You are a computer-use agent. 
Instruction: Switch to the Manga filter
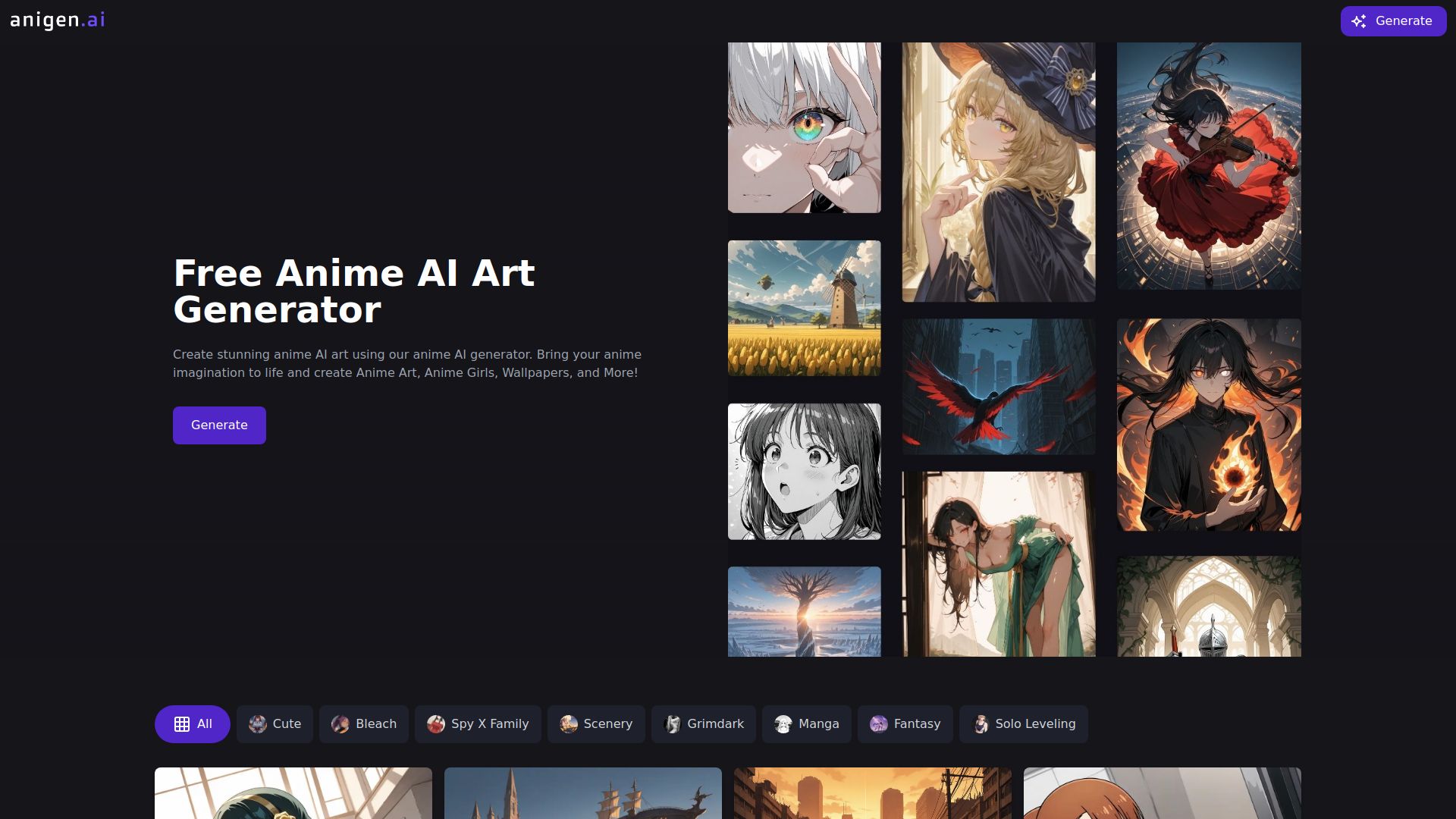click(x=806, y=723)
